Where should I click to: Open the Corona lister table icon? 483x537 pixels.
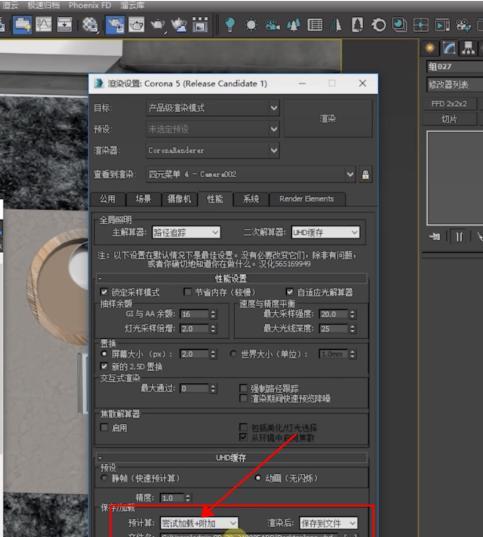[315, 25]
